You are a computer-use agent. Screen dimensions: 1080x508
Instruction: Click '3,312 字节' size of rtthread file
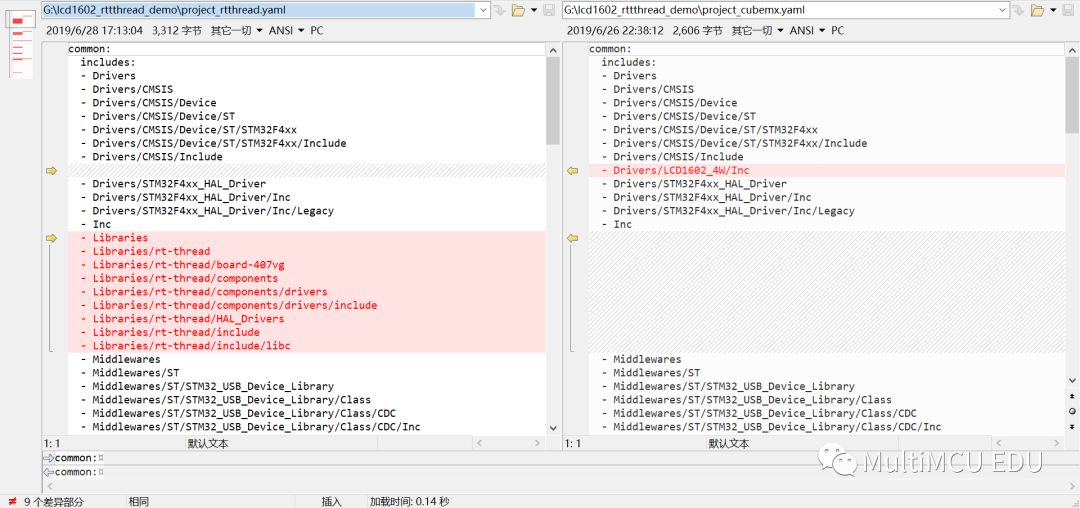[176, 30]
